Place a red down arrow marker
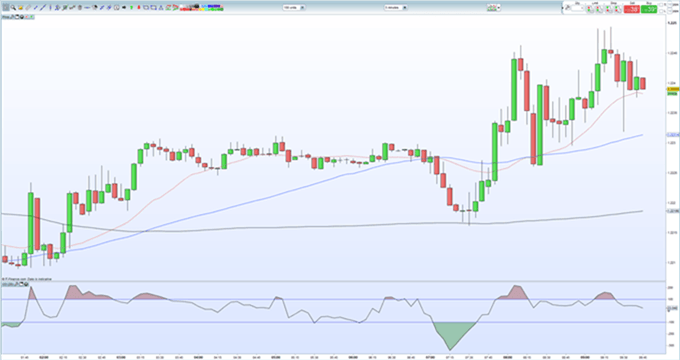The width and height of the screenshot is (680, 360). click(x=139, y=7)
